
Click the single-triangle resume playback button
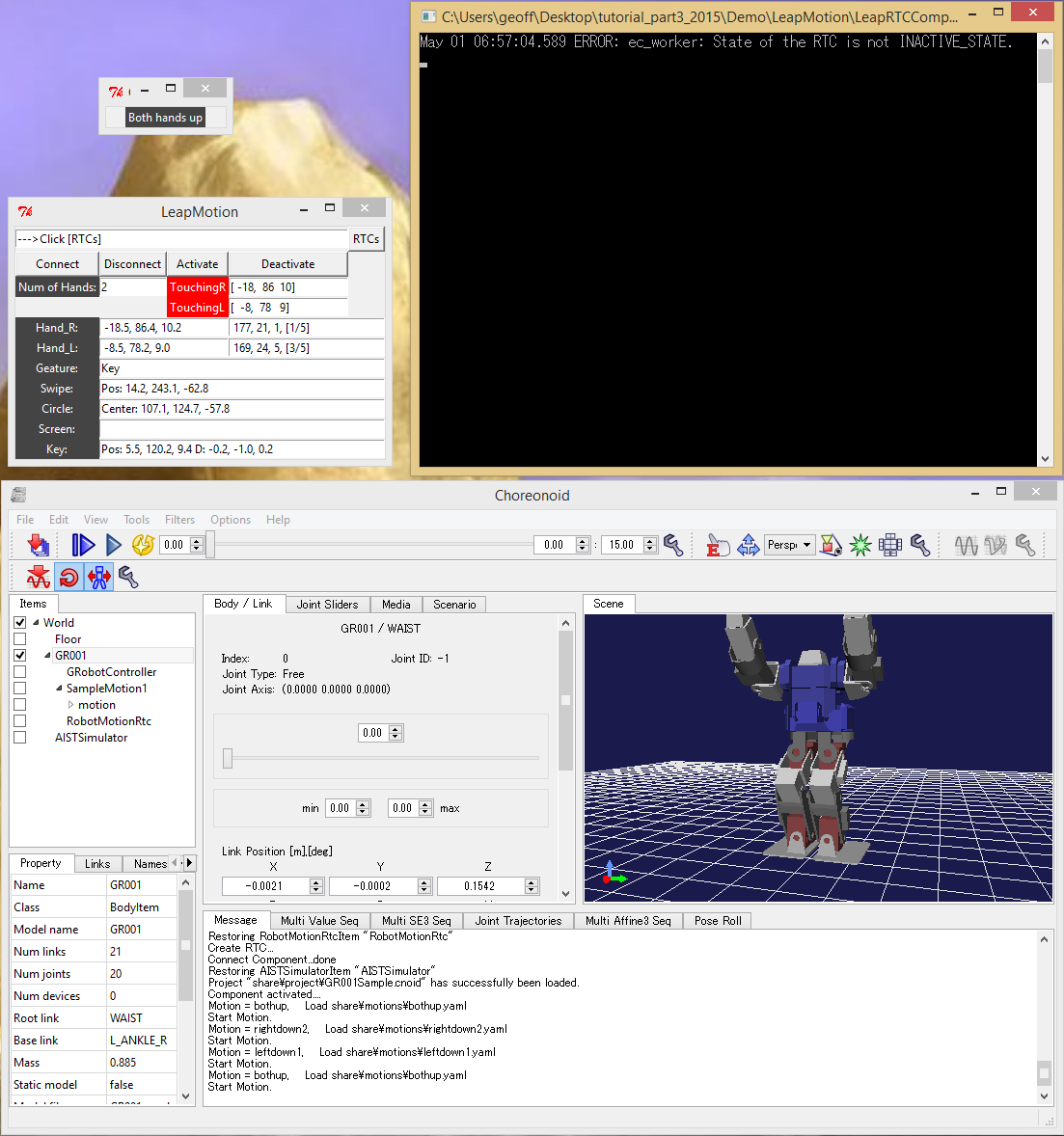point(114,545)
